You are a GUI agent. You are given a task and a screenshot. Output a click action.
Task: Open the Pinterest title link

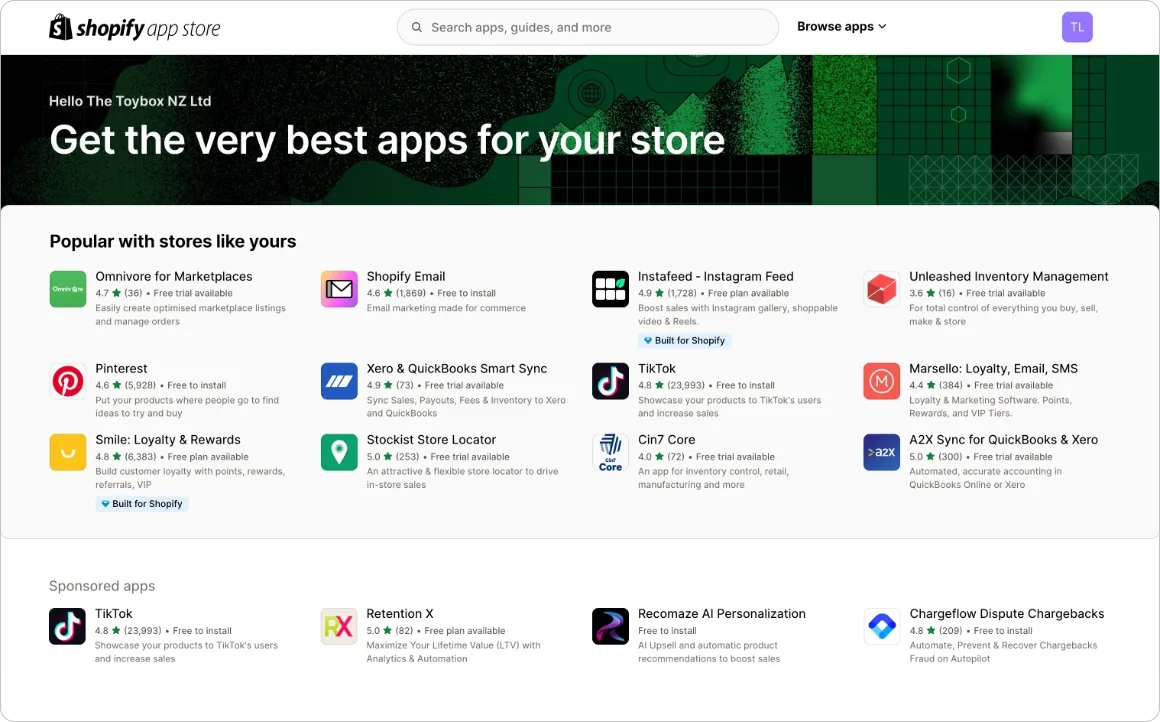click(121, 368)
